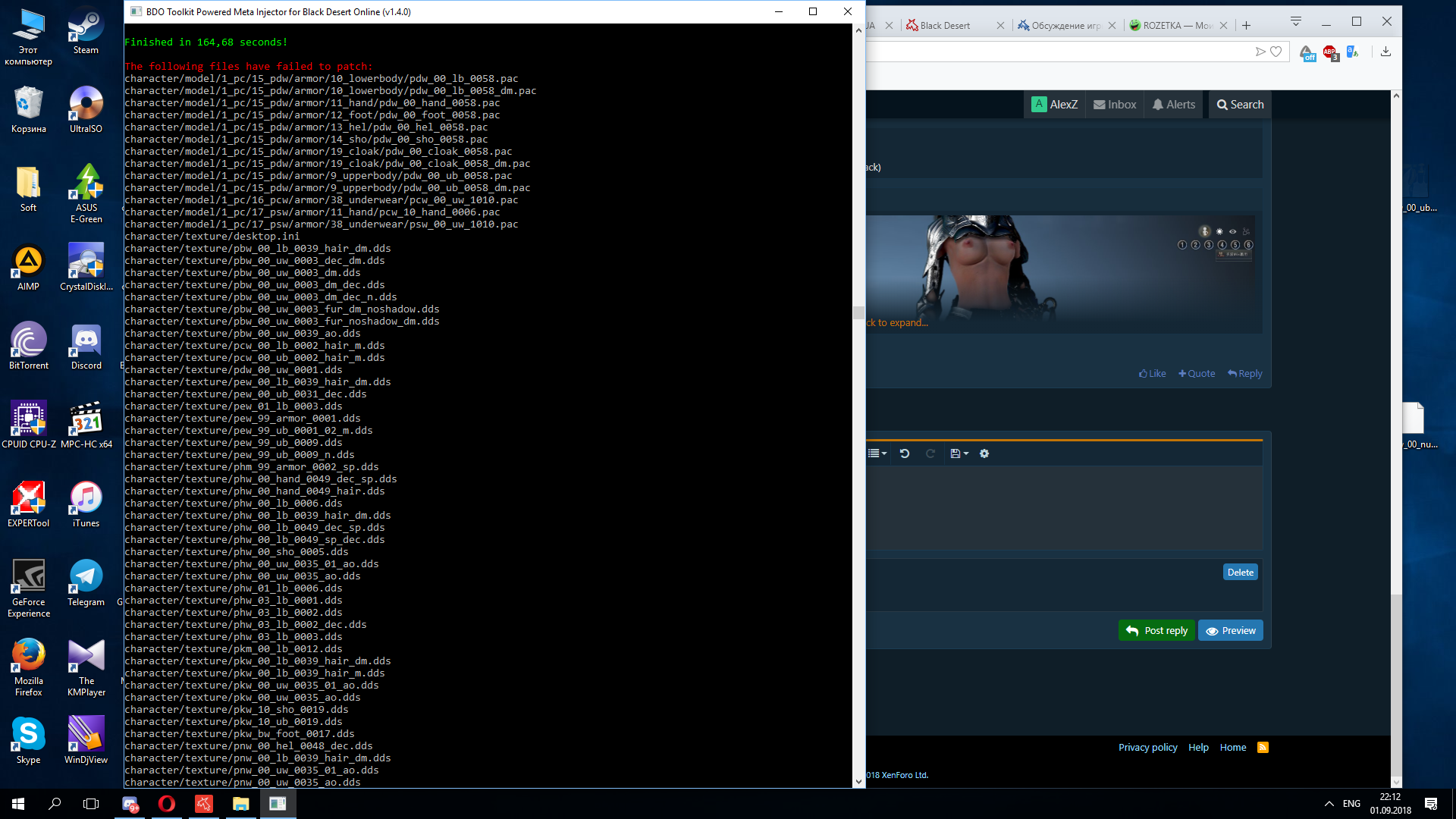The width and height of the screenshot is (1456, 819).
Task: Click inside the reply message text area
Action: click(1062, 508)
